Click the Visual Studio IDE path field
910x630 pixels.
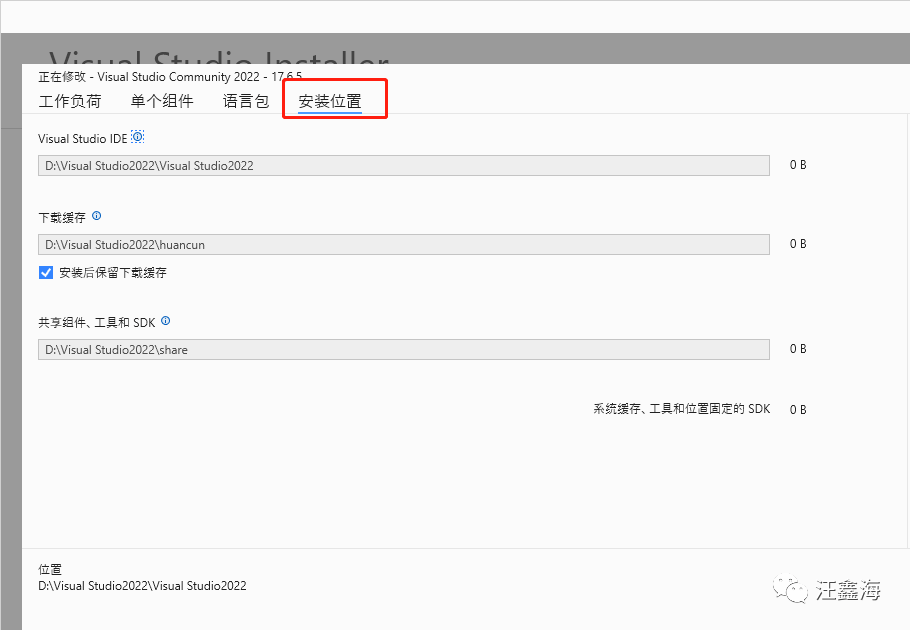[404, 165]
